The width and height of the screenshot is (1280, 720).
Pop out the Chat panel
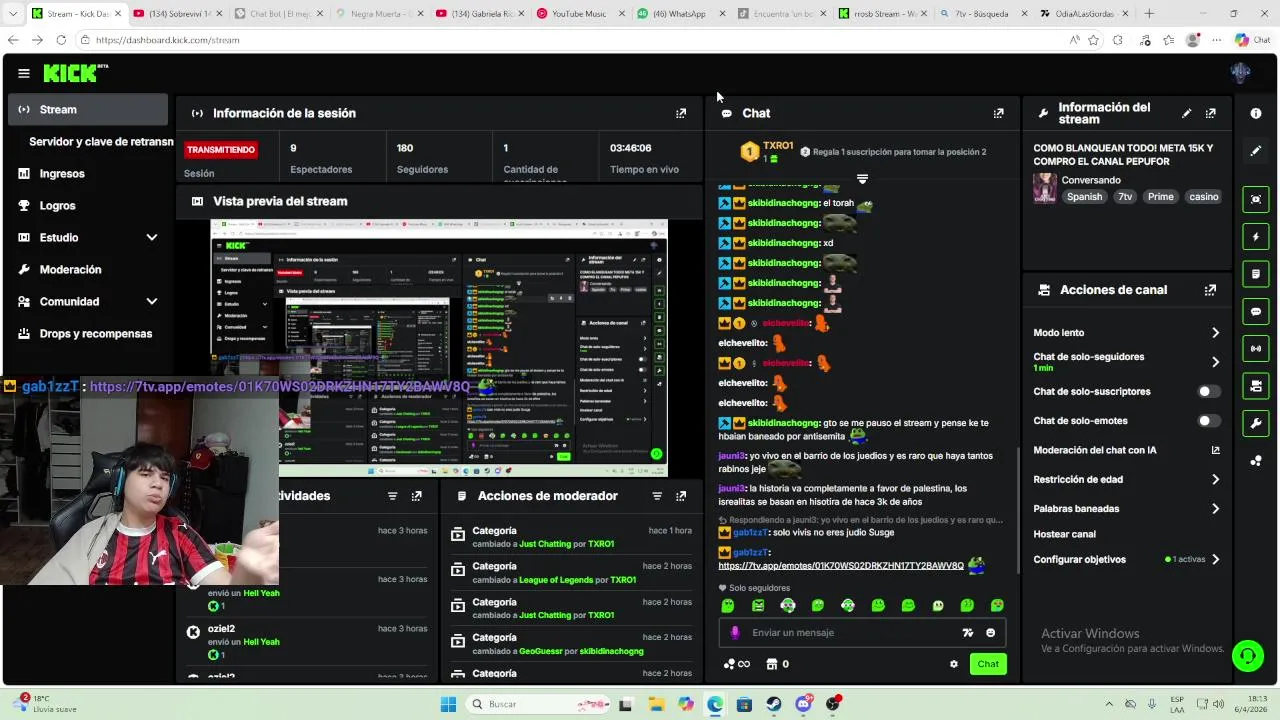coord(998,113)
